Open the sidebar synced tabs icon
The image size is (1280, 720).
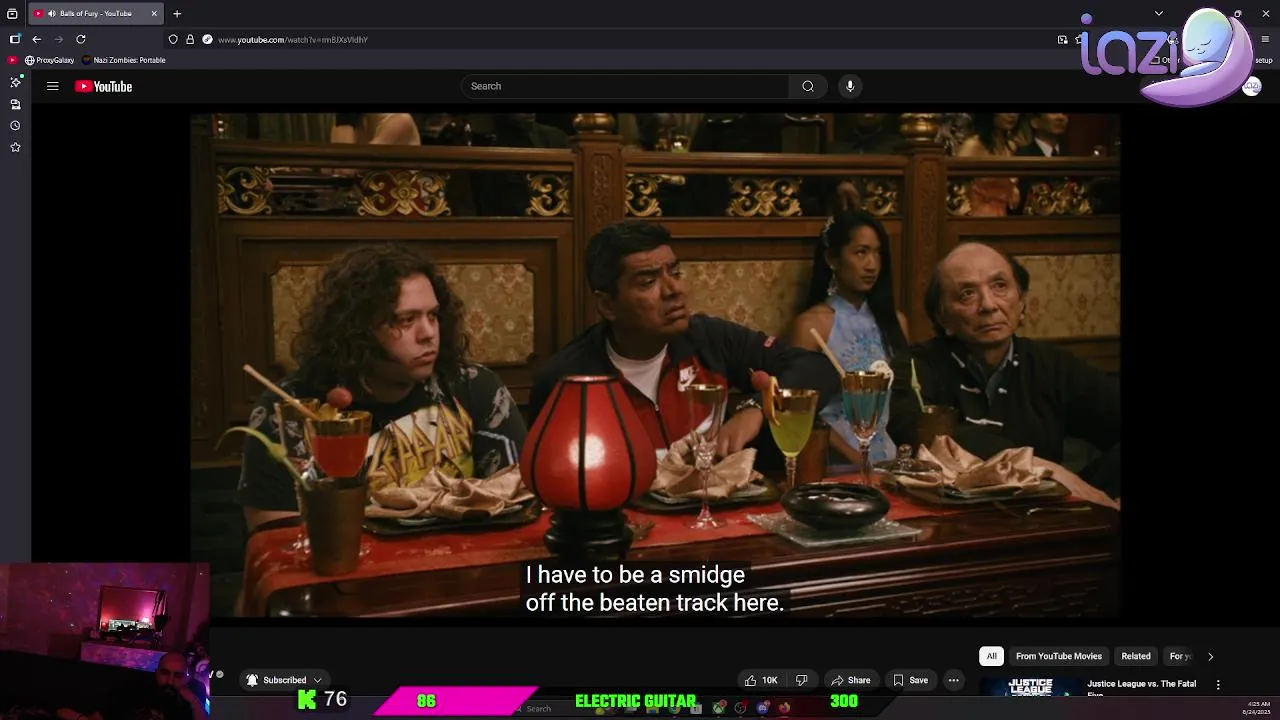click(15, 104)
